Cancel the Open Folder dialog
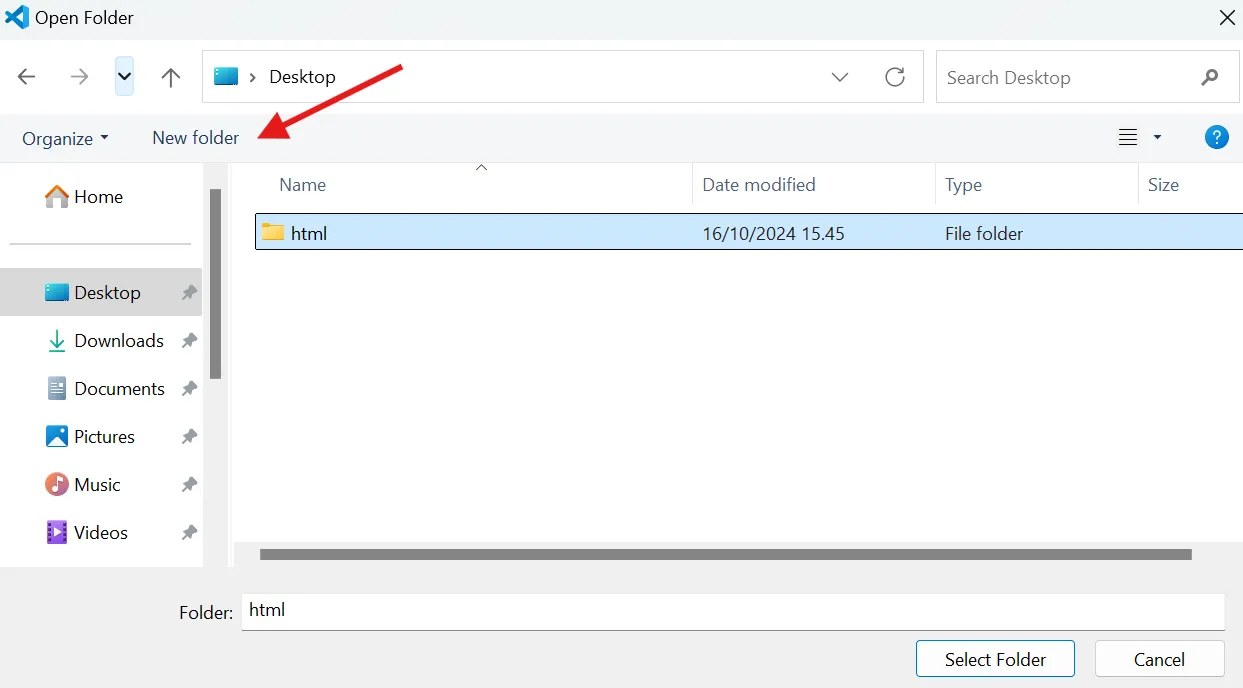 [x=1159, y=659]
